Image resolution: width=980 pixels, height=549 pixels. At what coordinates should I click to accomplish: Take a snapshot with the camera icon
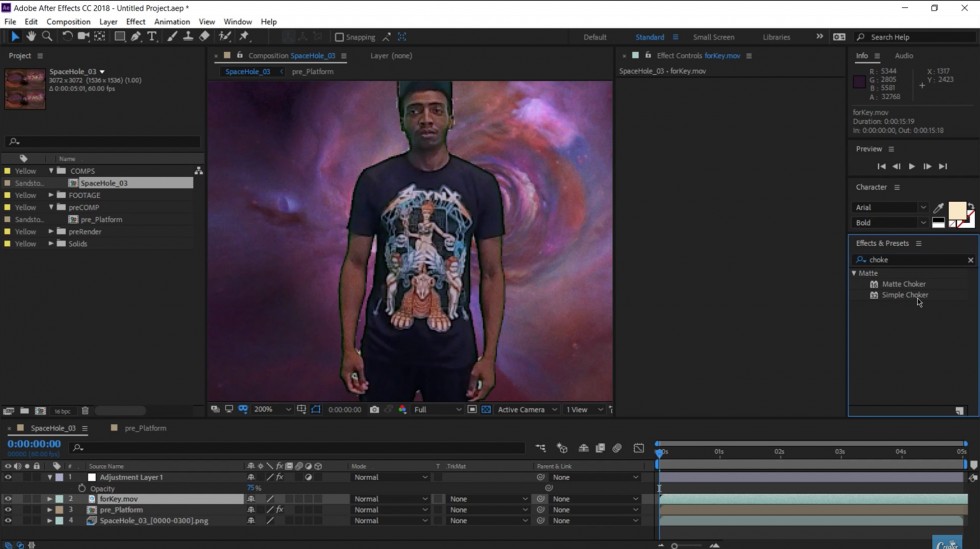374,409
